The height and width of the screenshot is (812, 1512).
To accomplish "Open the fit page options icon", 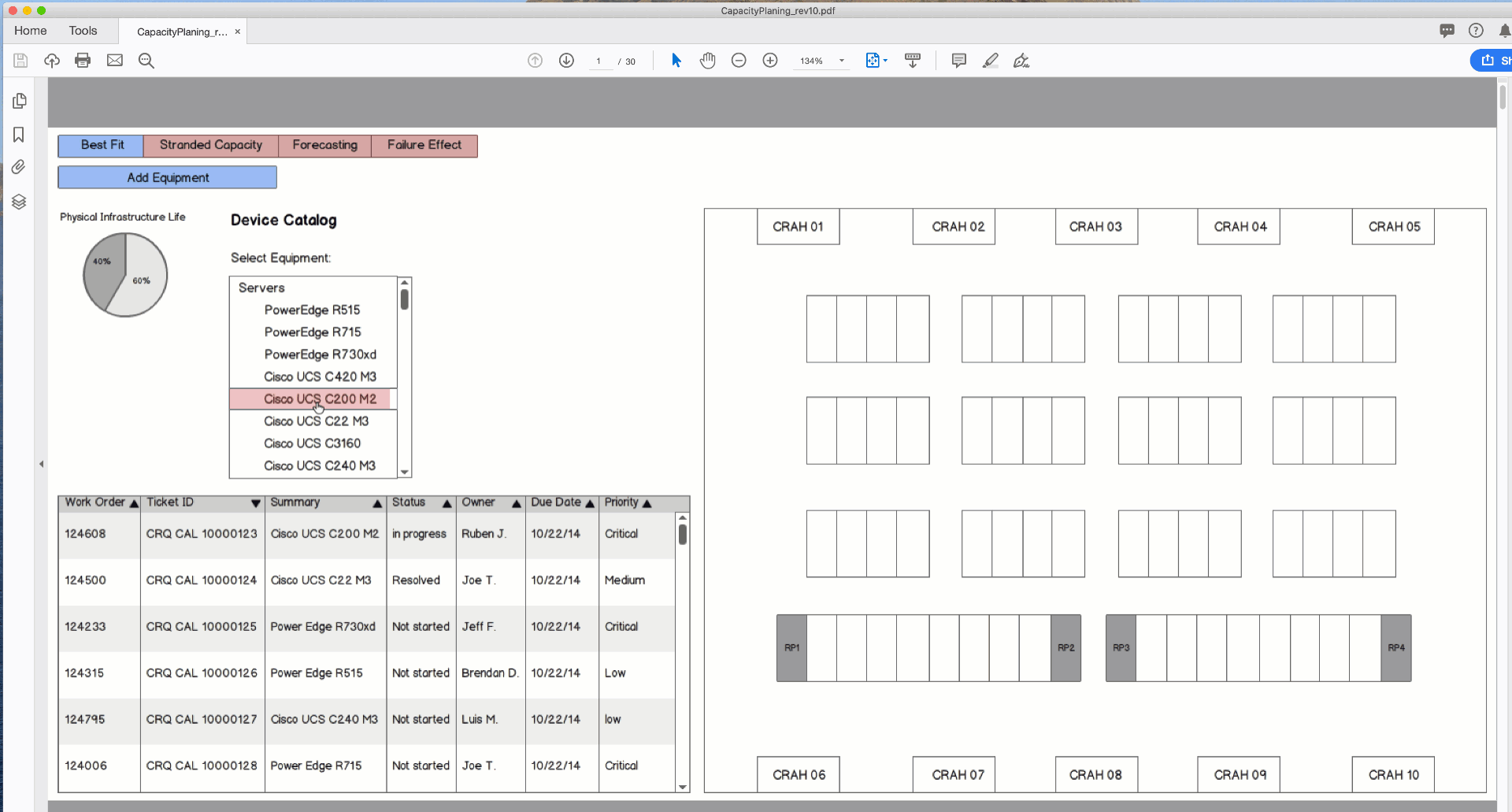I will 876,61.
